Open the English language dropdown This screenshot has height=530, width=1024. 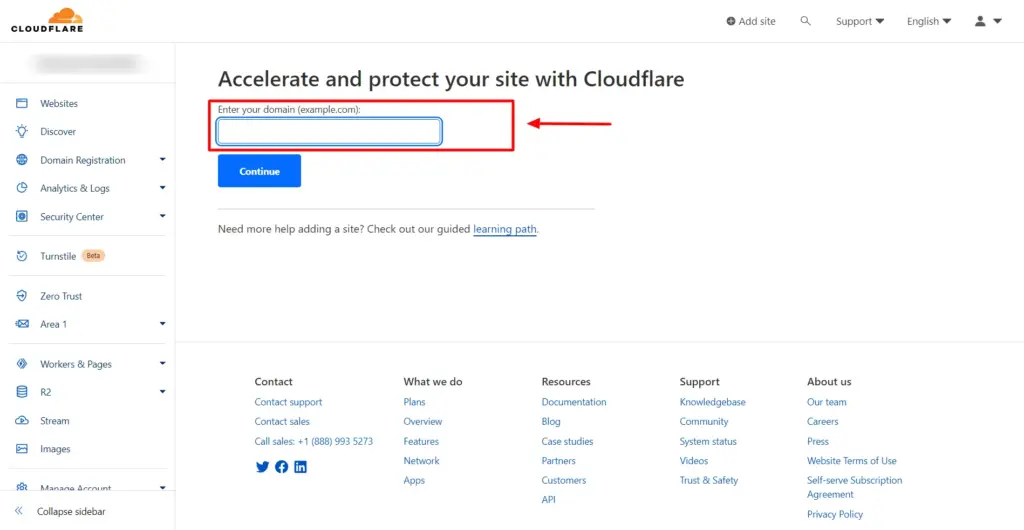(929, 21)
